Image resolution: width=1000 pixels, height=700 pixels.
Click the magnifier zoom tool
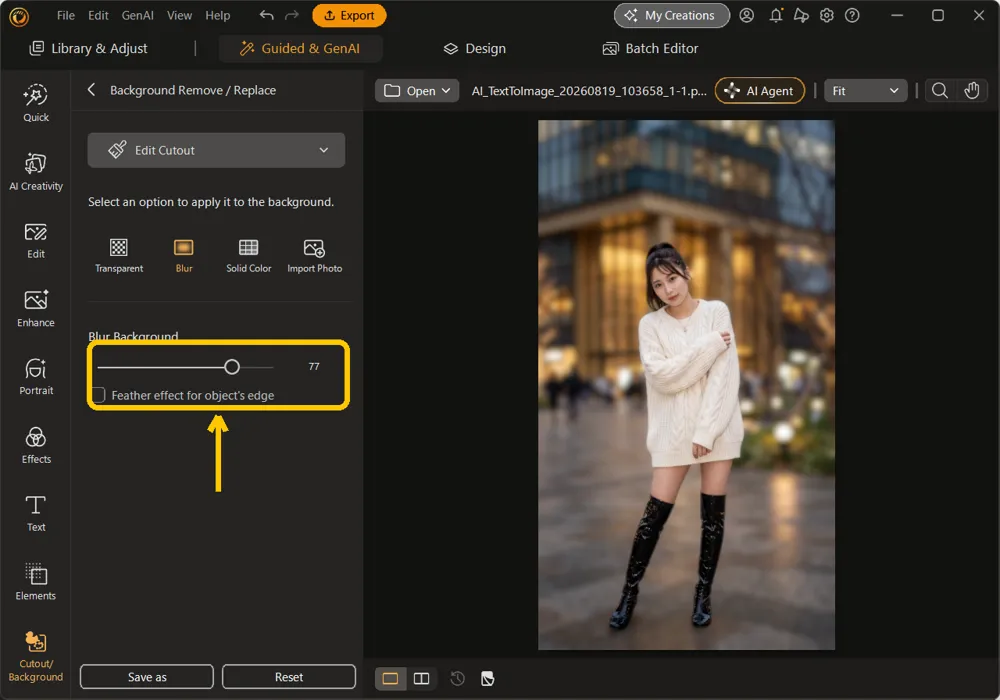coord(939,91)
